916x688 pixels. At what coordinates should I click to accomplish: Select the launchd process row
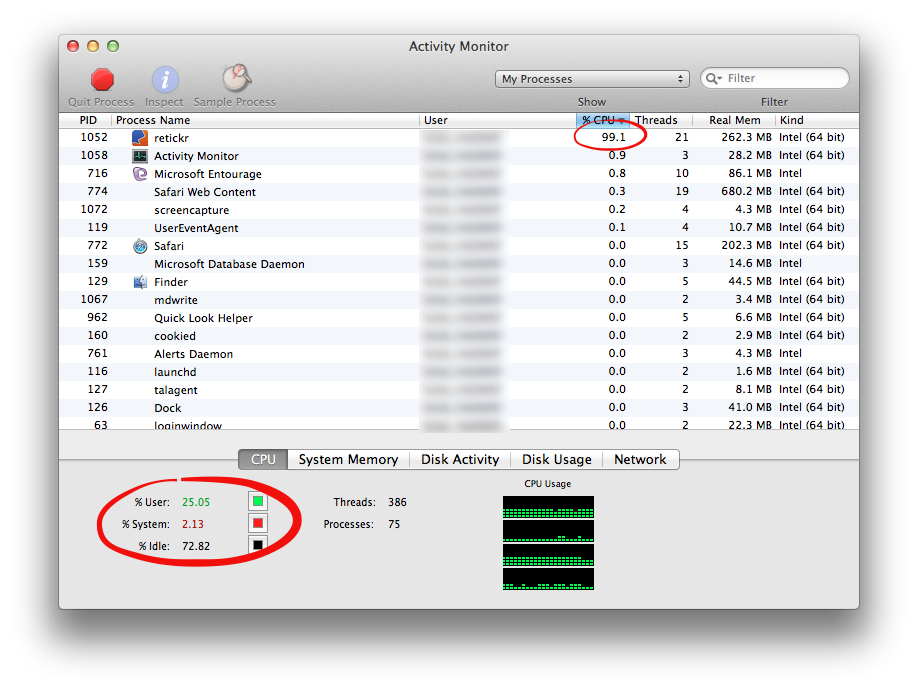pyautogui.click(x=459, y=372)
